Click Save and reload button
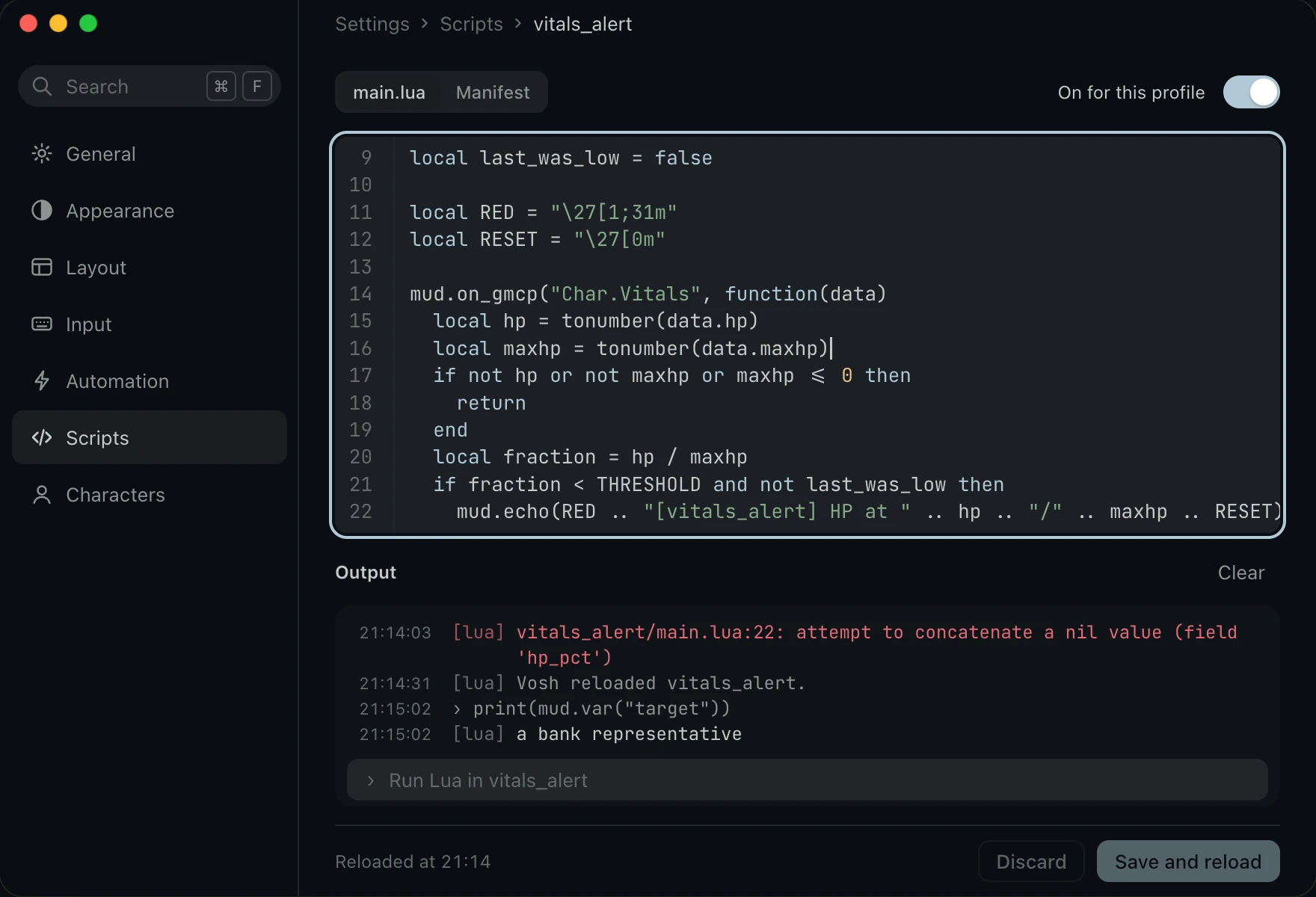1316x897 pixels. point(1188,862)
